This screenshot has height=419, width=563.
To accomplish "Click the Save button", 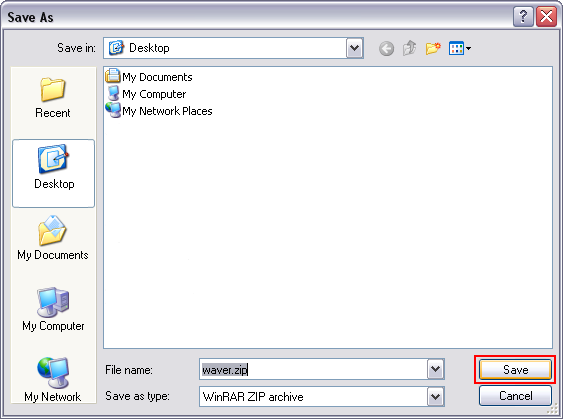I will click(x=515, y=369).
